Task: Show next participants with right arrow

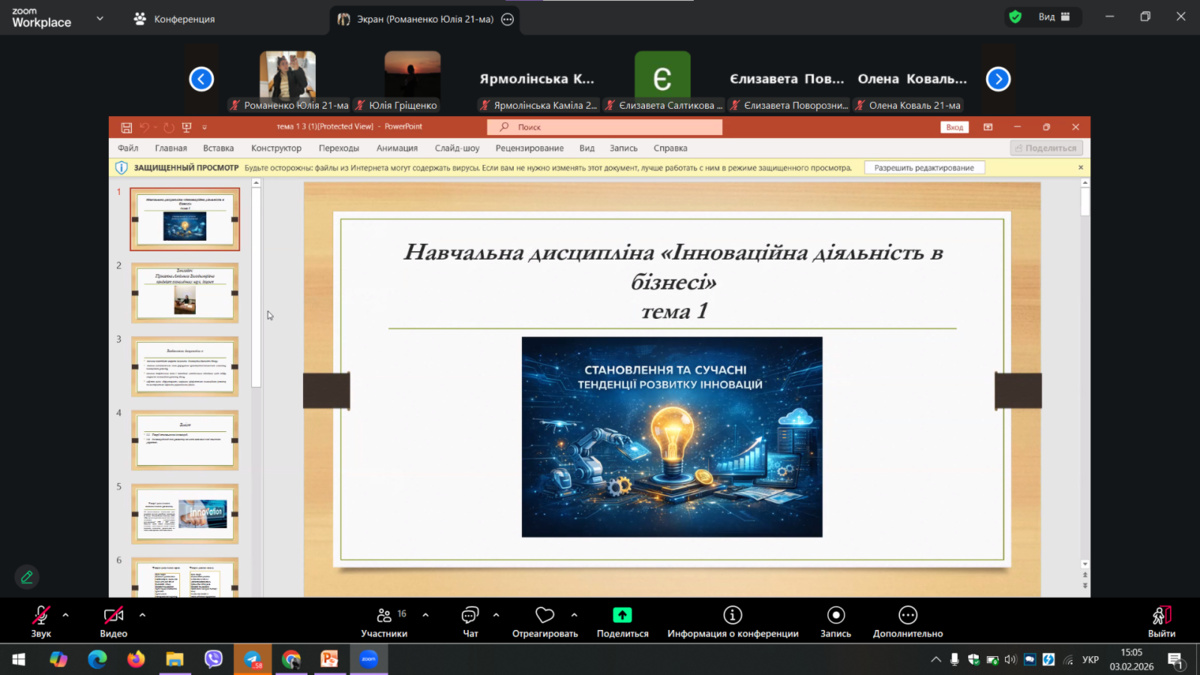Action: pos(997,79)
